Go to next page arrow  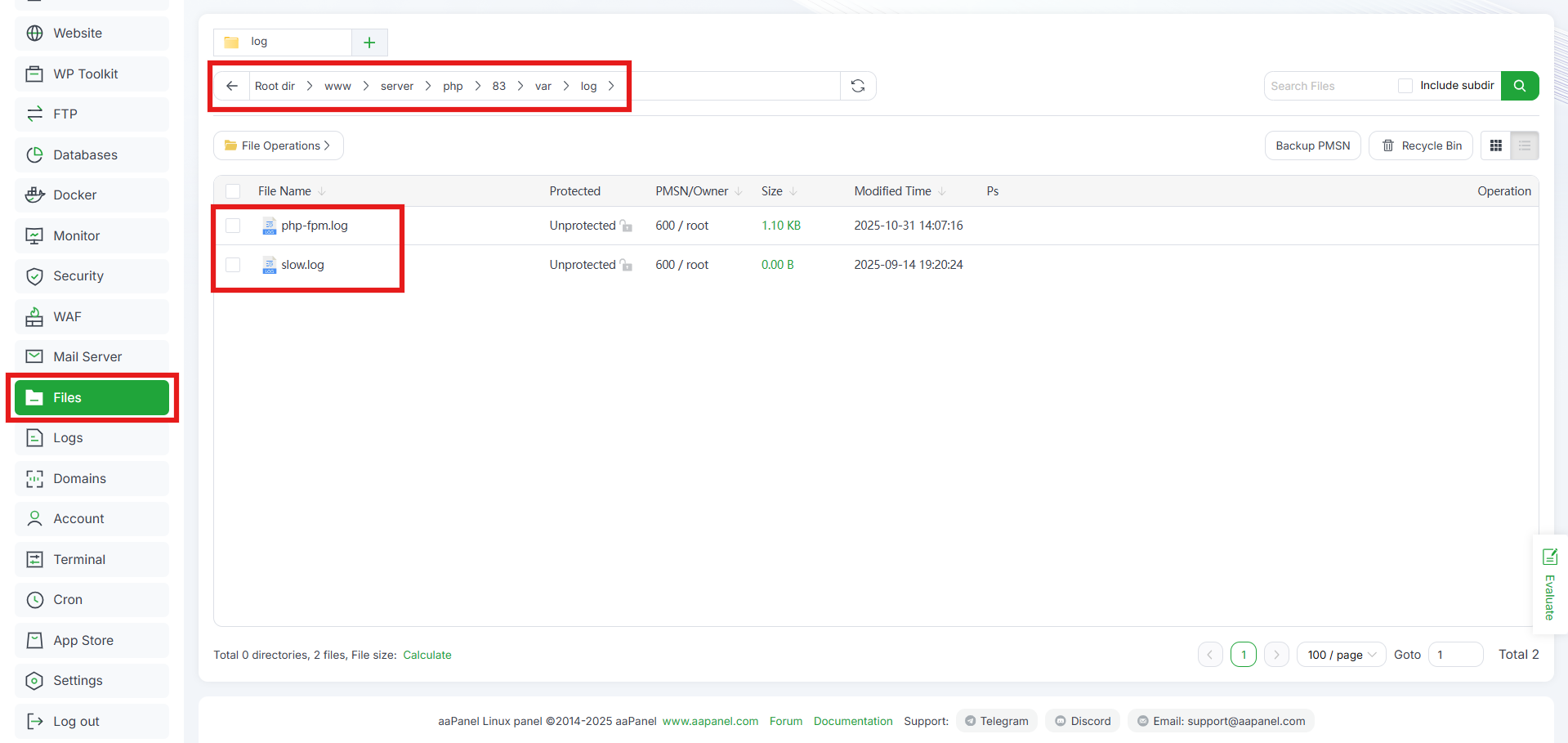pos(1276,655)
